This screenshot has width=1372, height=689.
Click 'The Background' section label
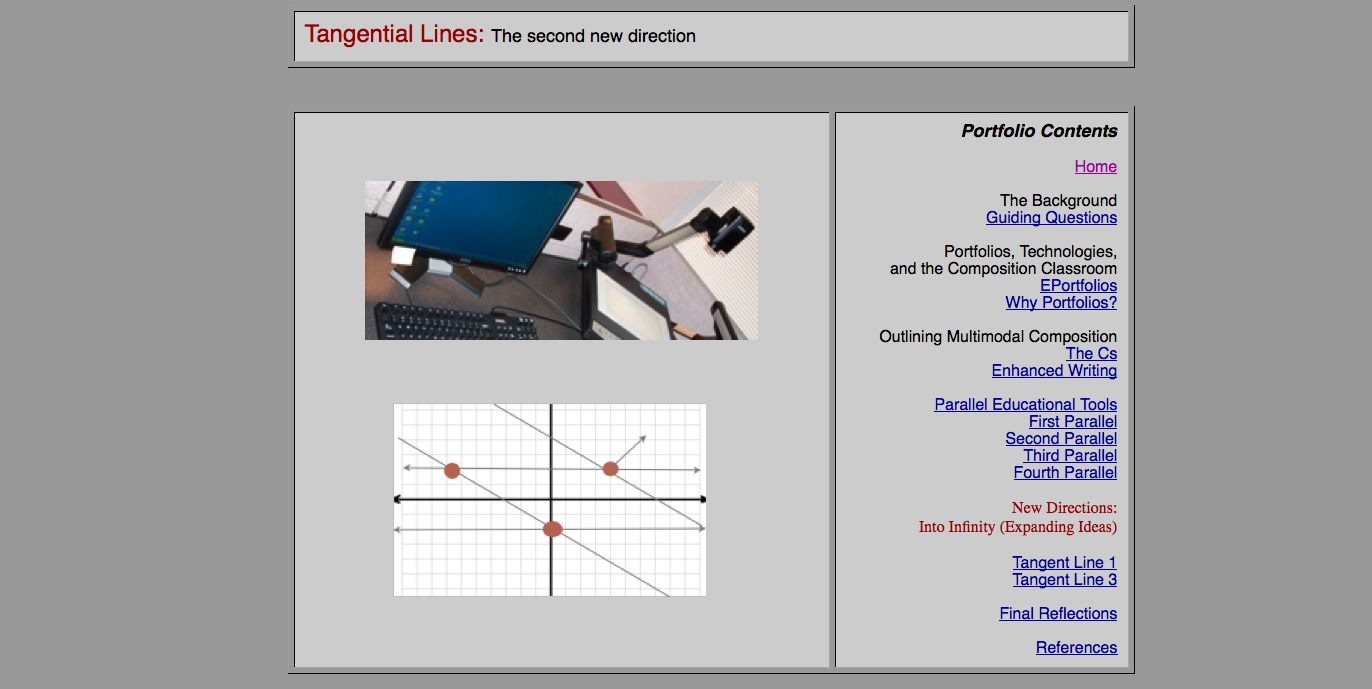pos(1058,201)
